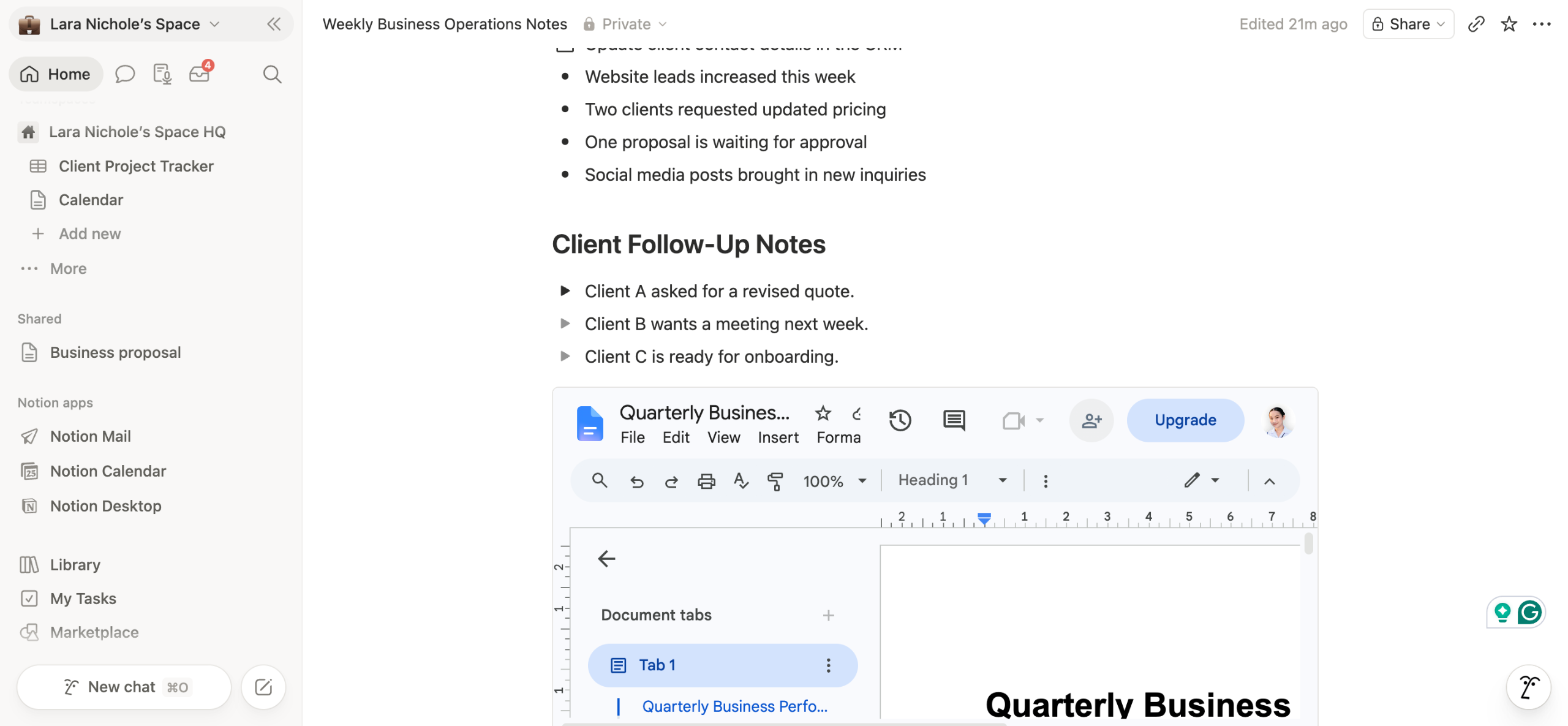Viewport: 1568px width, 726px height.
Task: Open the editing mode pencil dropdown
Action: click(x=1201, y=480)
